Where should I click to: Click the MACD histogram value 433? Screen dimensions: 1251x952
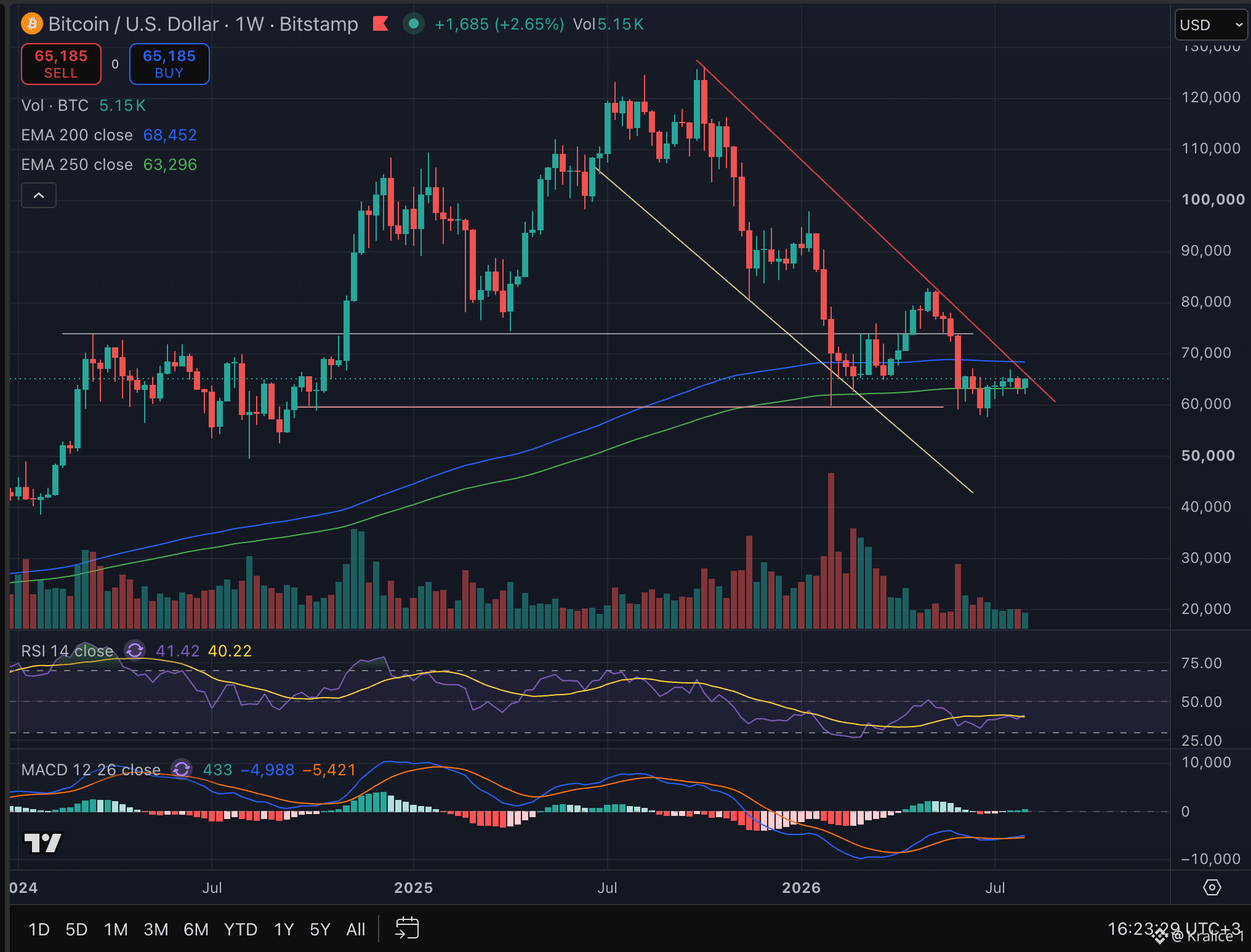point(218,770)
